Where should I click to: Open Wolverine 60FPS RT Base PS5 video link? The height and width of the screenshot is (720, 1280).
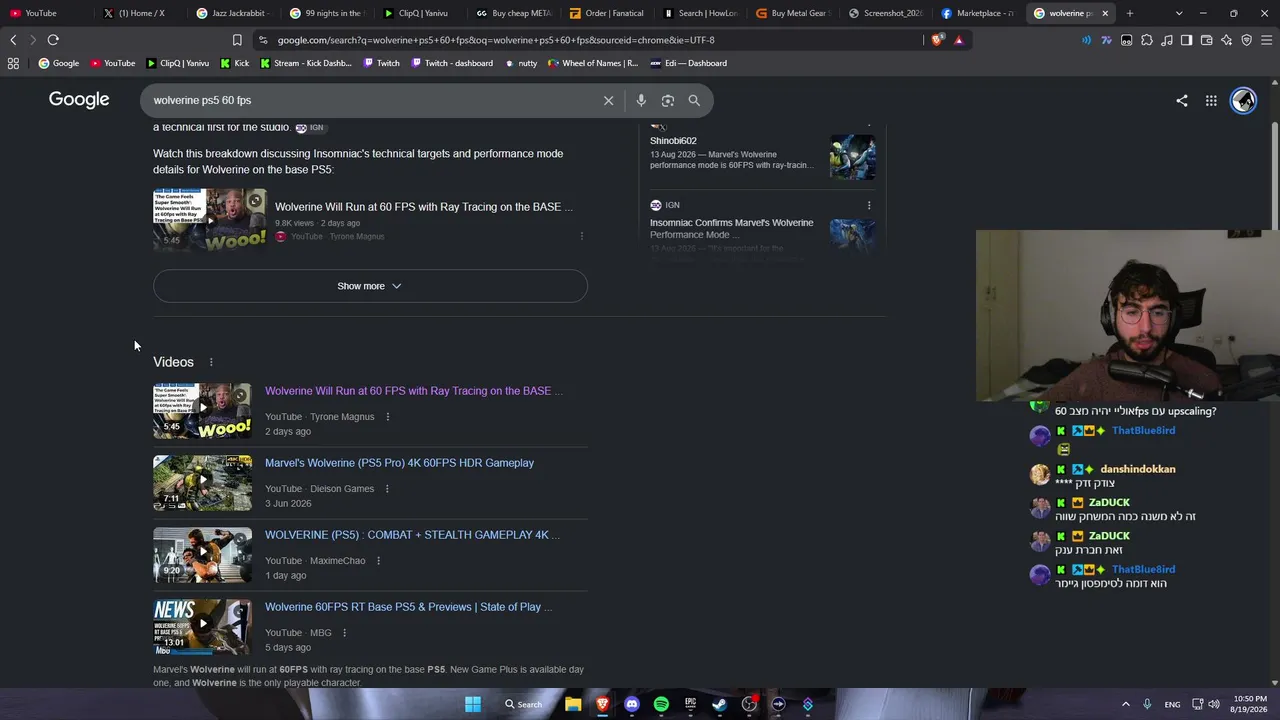[x=408, y=607]
